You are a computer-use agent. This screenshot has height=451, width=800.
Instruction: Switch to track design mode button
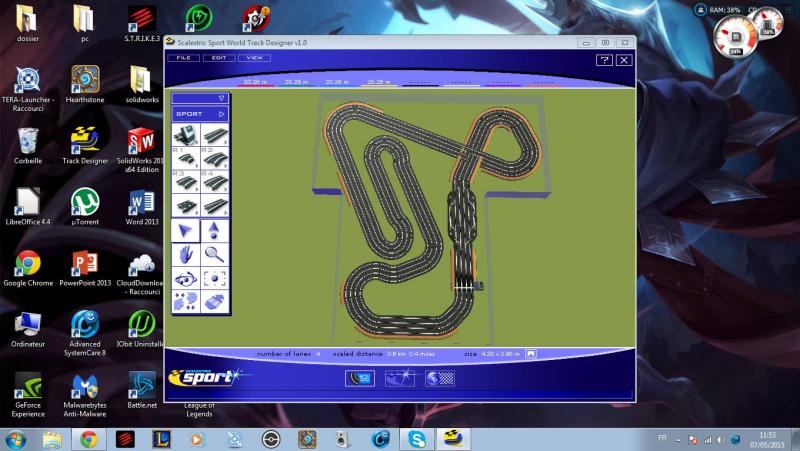[x=359, y=377]
